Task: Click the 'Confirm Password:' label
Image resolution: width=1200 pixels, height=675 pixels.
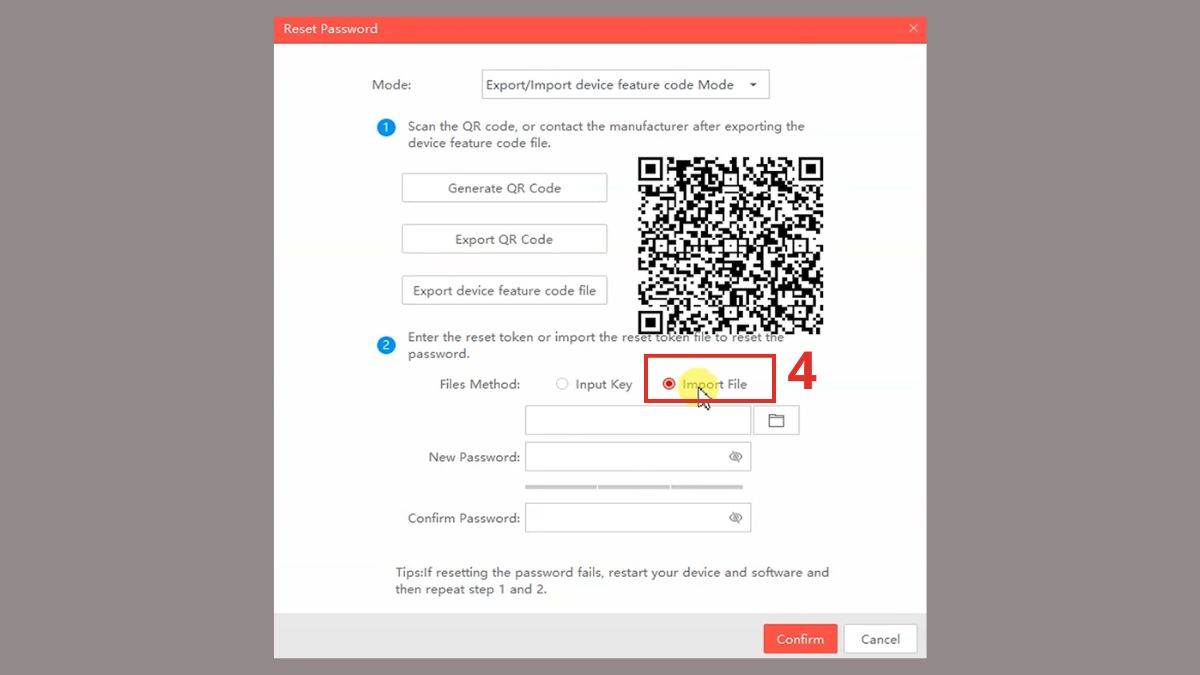Action: coord(464,518)
